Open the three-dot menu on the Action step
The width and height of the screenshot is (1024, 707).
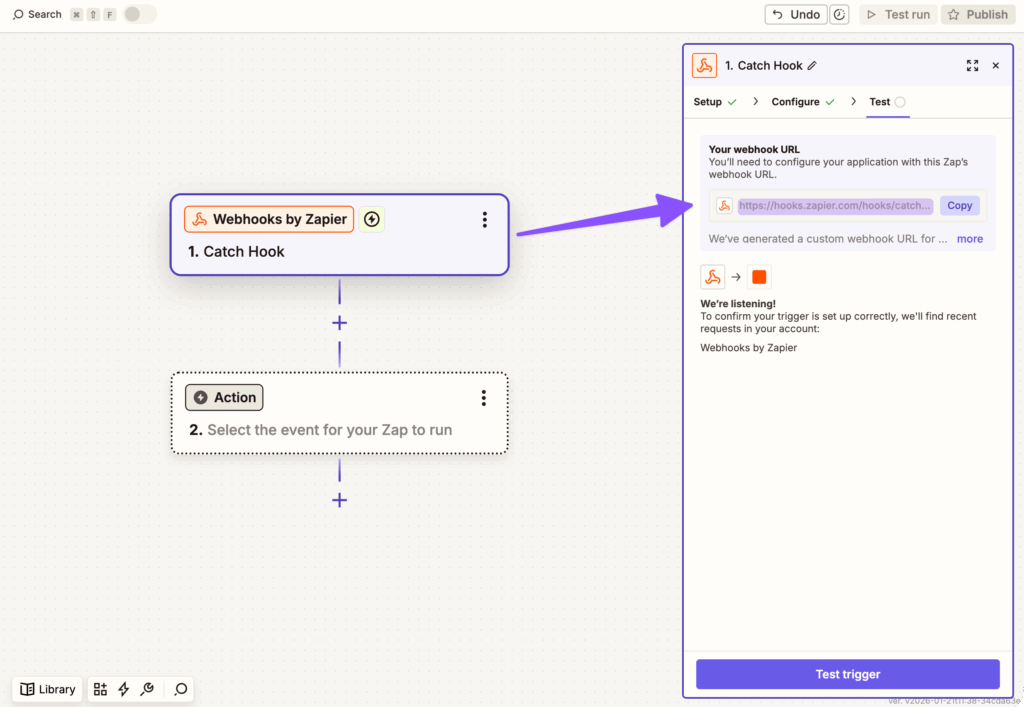(484, 397)
